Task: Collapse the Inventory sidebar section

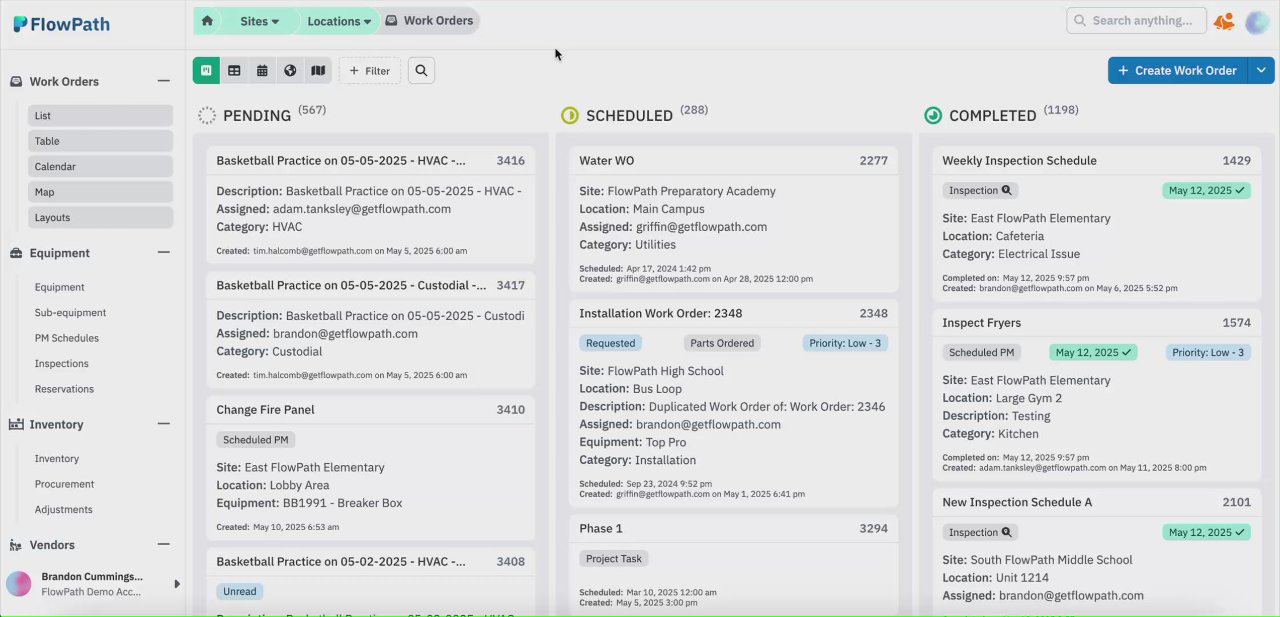Action: pos(164,424)
